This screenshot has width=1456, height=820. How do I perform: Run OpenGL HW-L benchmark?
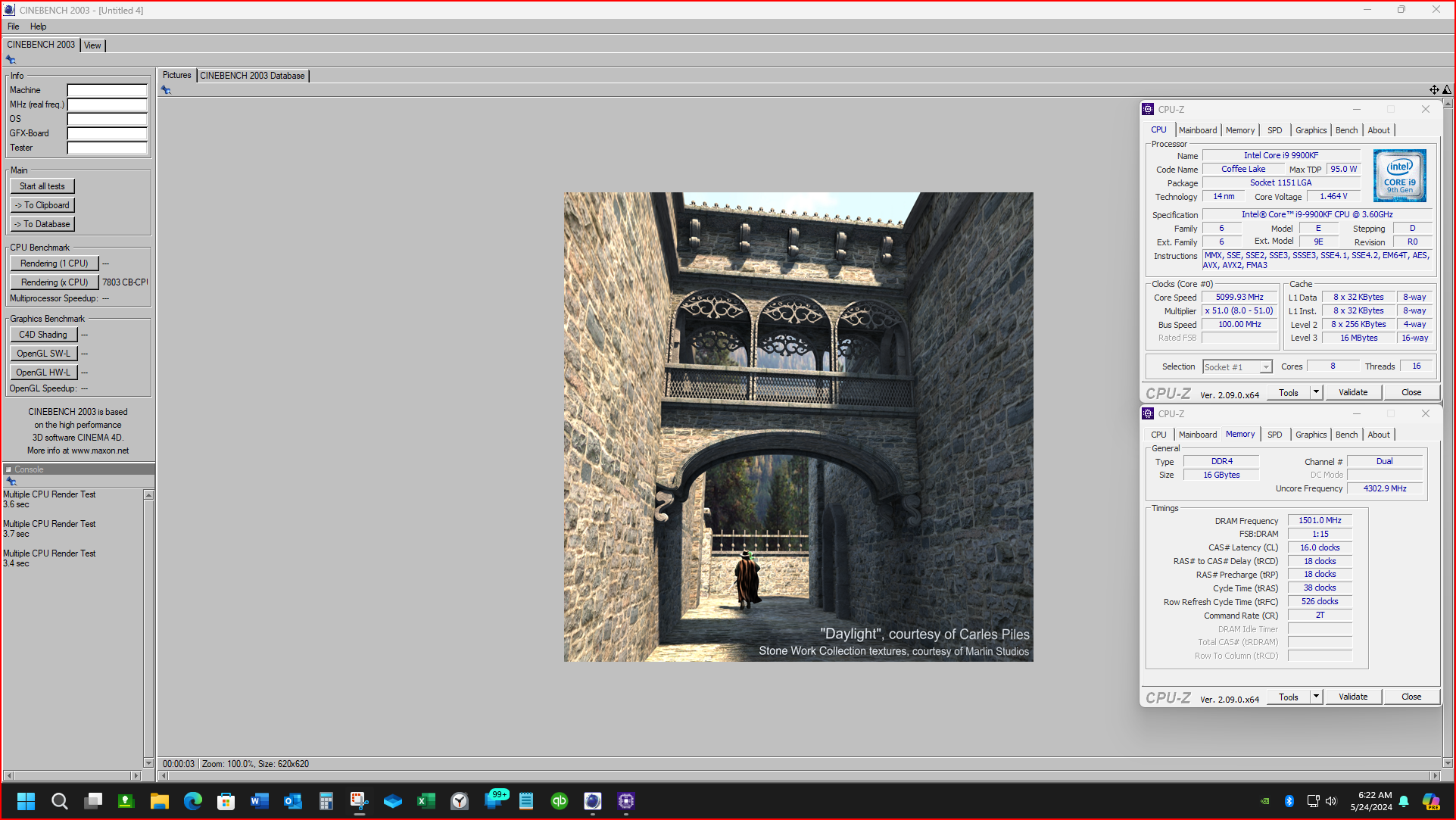tap(43, 373)
